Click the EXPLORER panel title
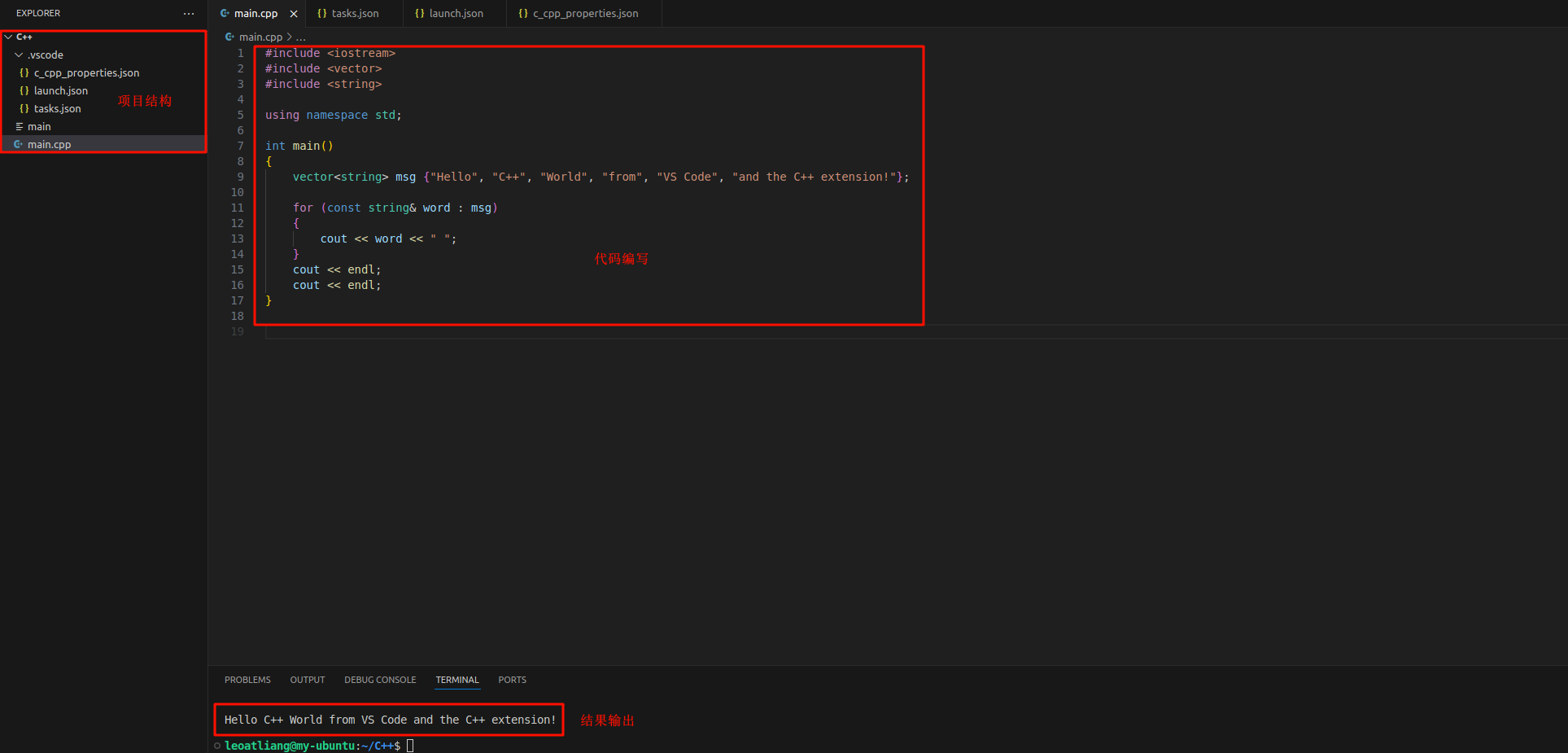 pyautogui.click(x=38, y=14)
